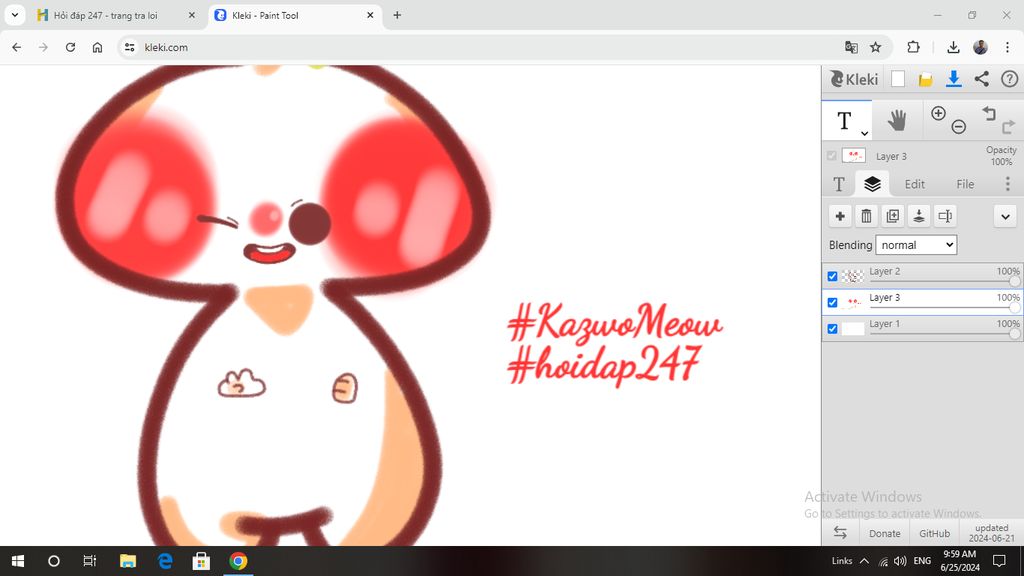The width and height of the screenshot is (1024, 576).
Task: Open an image file via folder icon
Action: point(925,80)
